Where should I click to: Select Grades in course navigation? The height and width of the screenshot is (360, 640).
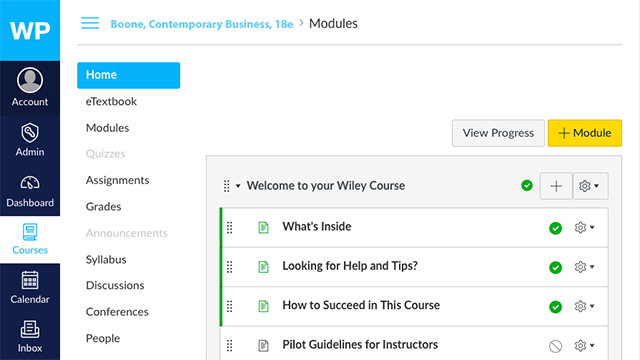(103, 207)
